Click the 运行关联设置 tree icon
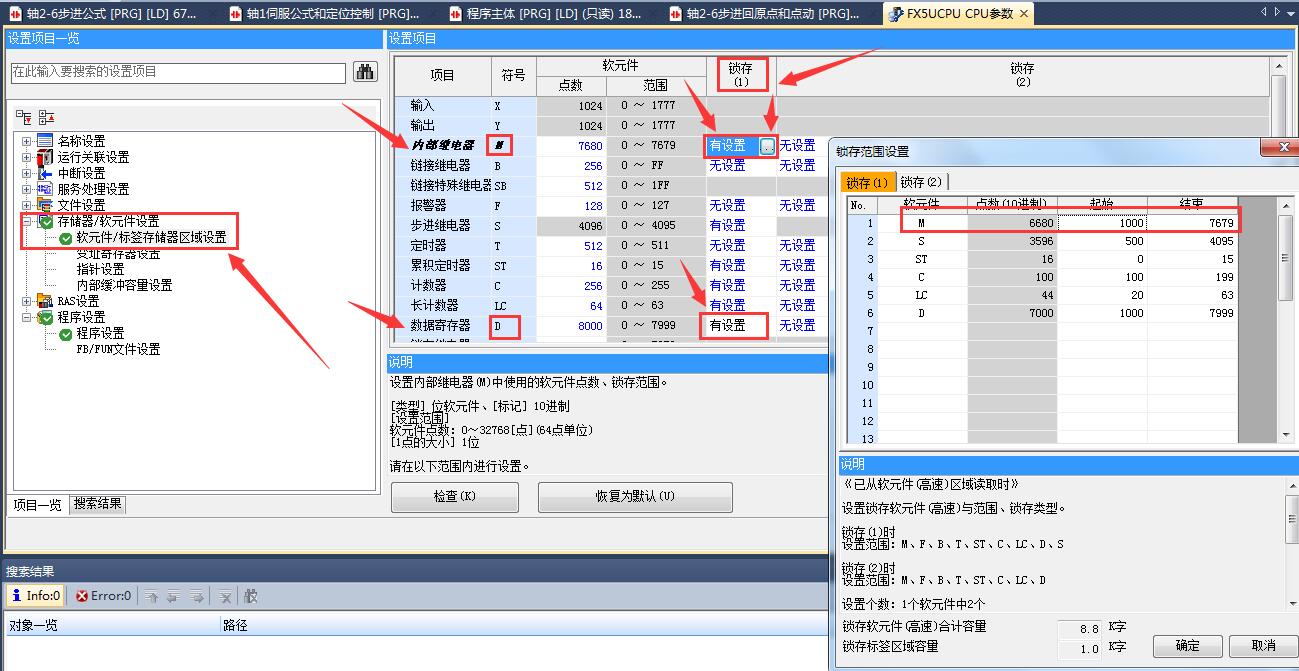Image resolution: width=1299 pixels, height=671 pixels. pyautogui.click(x=44, y=157)
